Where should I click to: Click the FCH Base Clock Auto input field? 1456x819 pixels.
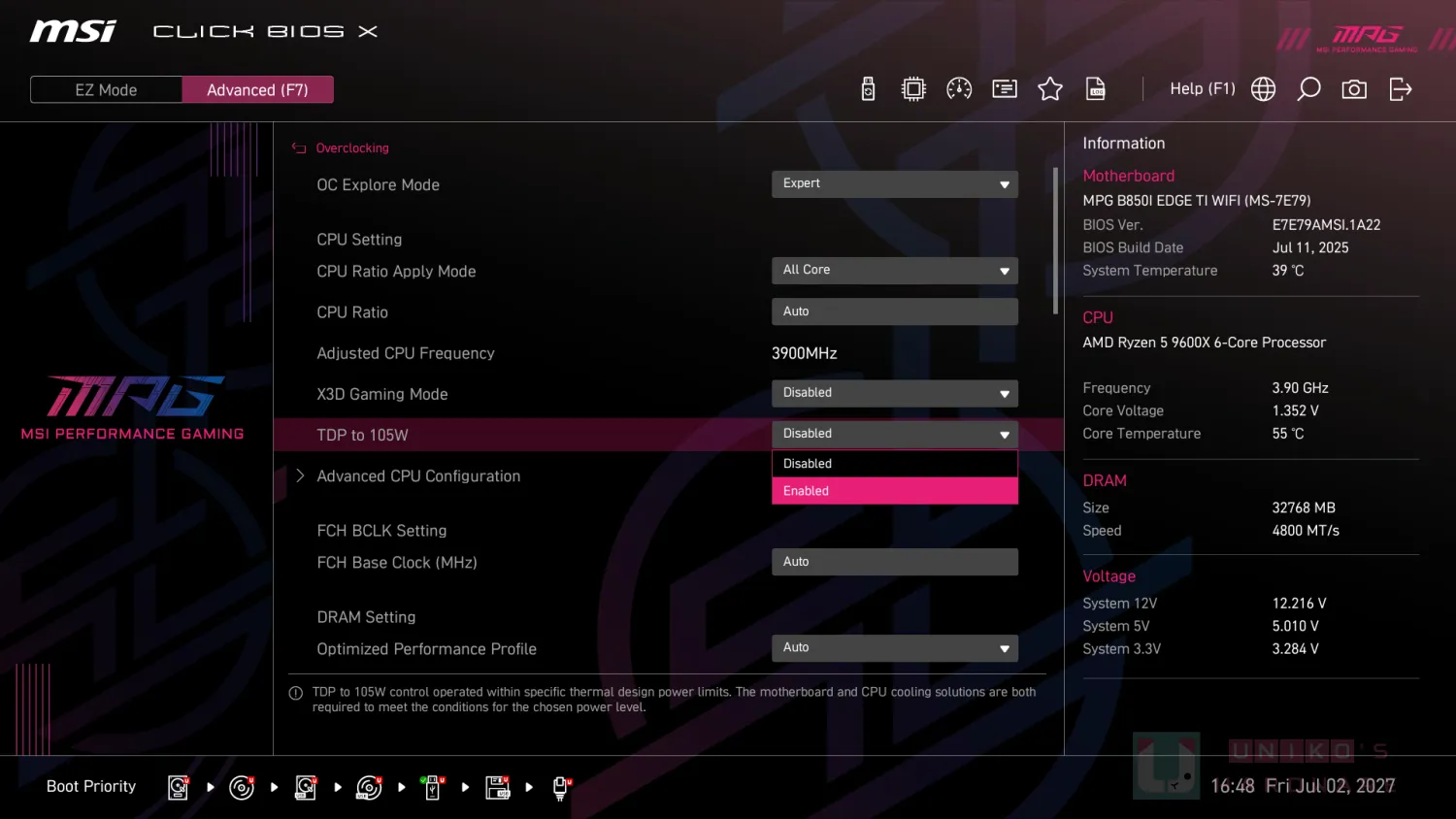[894, 562]
